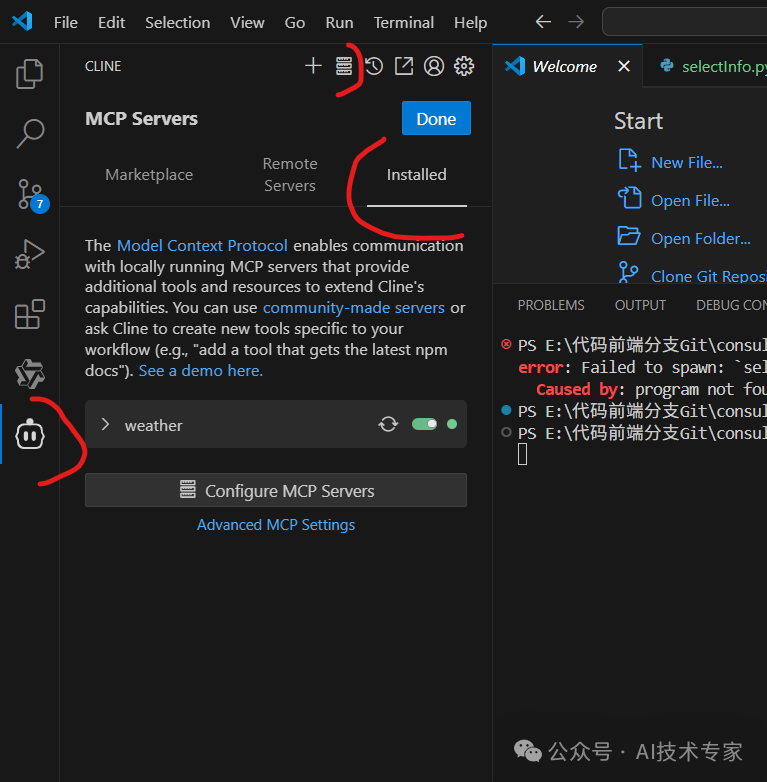Screen dimensions: 767x782
Task: Open Cline account icon
Action: [x=434, y=66]
